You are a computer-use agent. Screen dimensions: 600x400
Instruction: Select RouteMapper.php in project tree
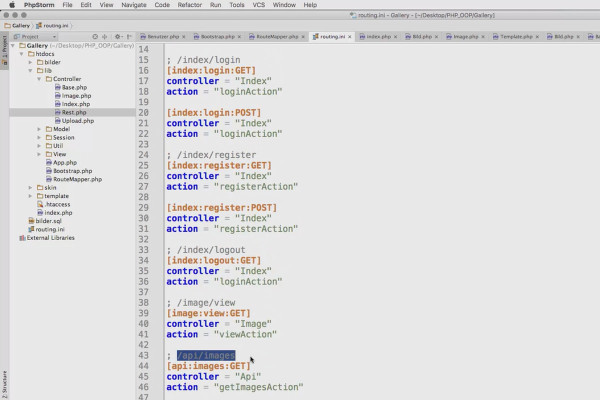[x=77, y=179]
